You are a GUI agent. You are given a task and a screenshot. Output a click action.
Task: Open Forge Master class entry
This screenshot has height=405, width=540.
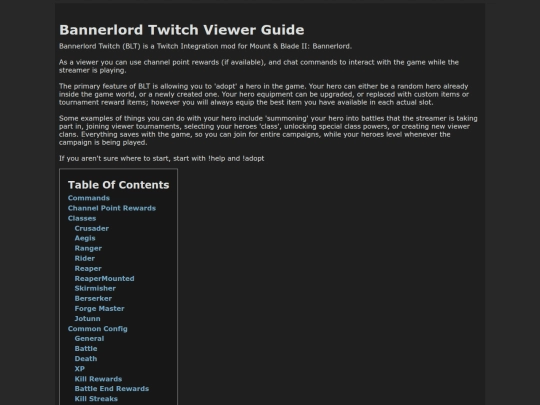click(x=100, y=309)
